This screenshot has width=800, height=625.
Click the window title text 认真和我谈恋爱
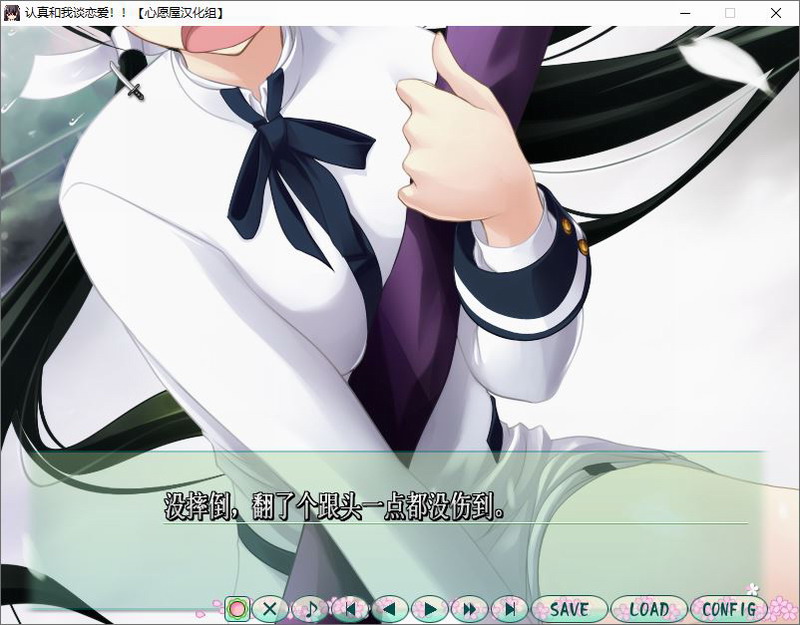[70, 13]
